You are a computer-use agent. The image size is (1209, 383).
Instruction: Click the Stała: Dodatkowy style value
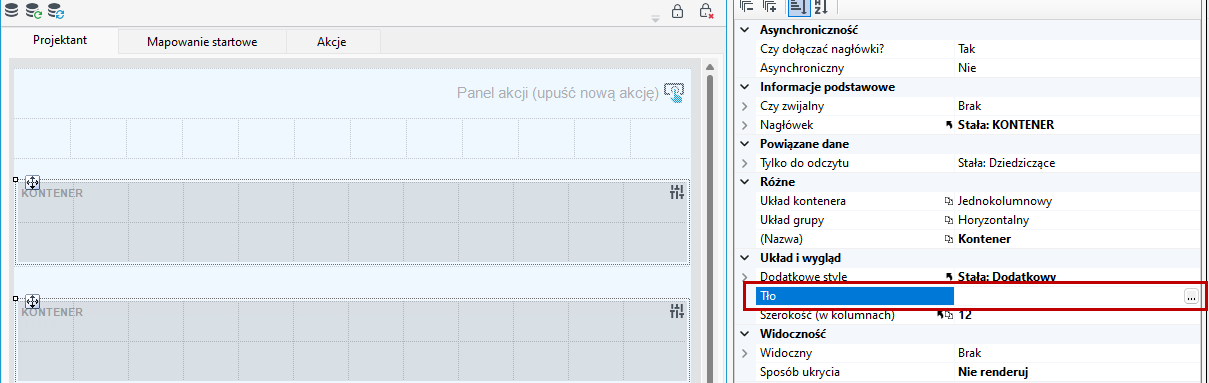[1008, 277]
